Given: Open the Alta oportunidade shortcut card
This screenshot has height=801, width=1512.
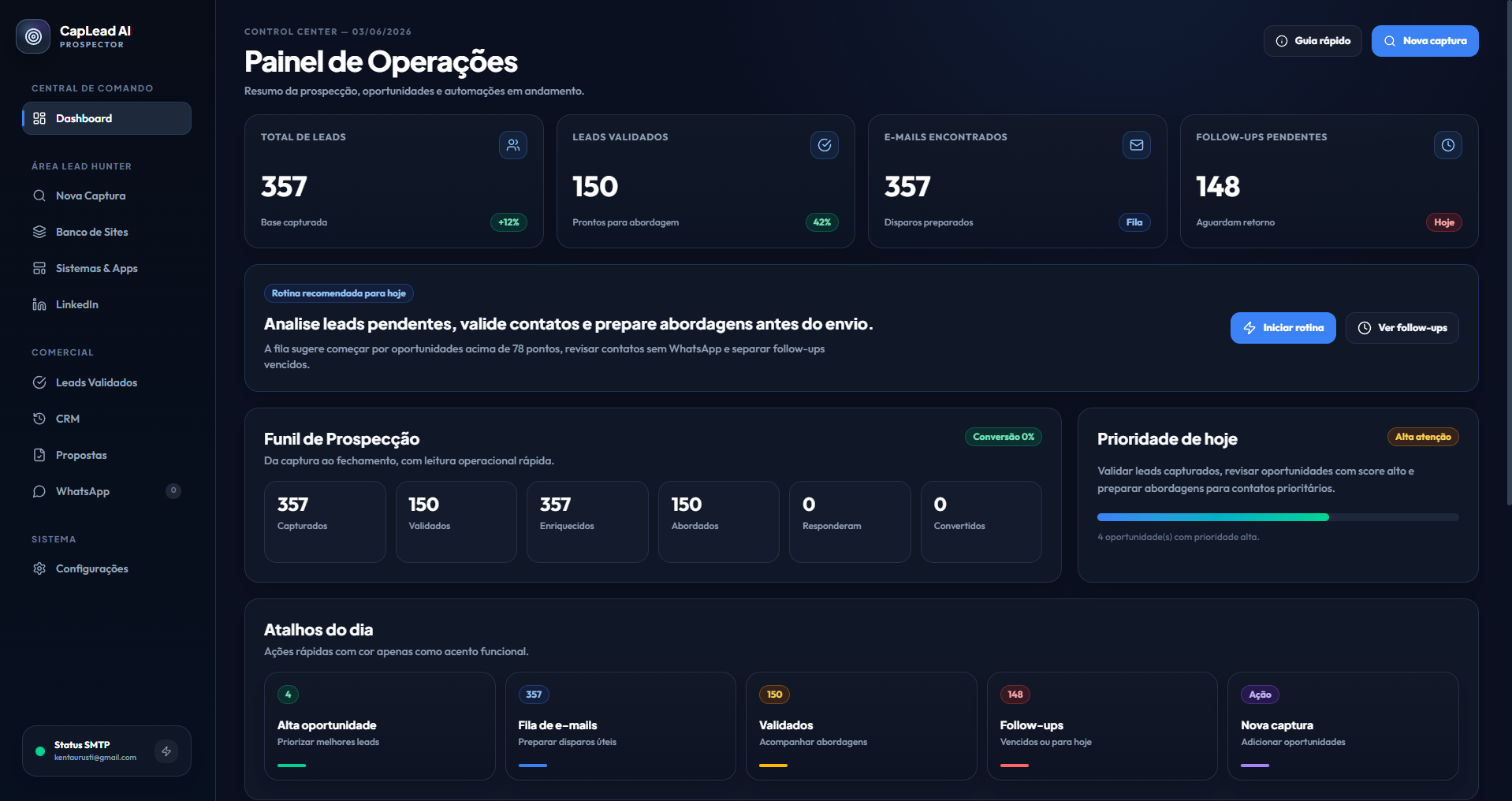Looking at the screenshot, I should [380, 726].
